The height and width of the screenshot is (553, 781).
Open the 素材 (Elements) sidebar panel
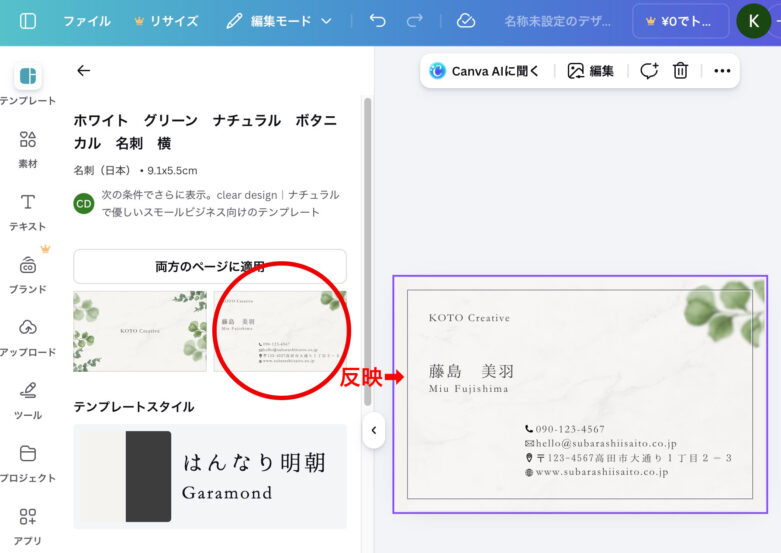coord(28,148)
